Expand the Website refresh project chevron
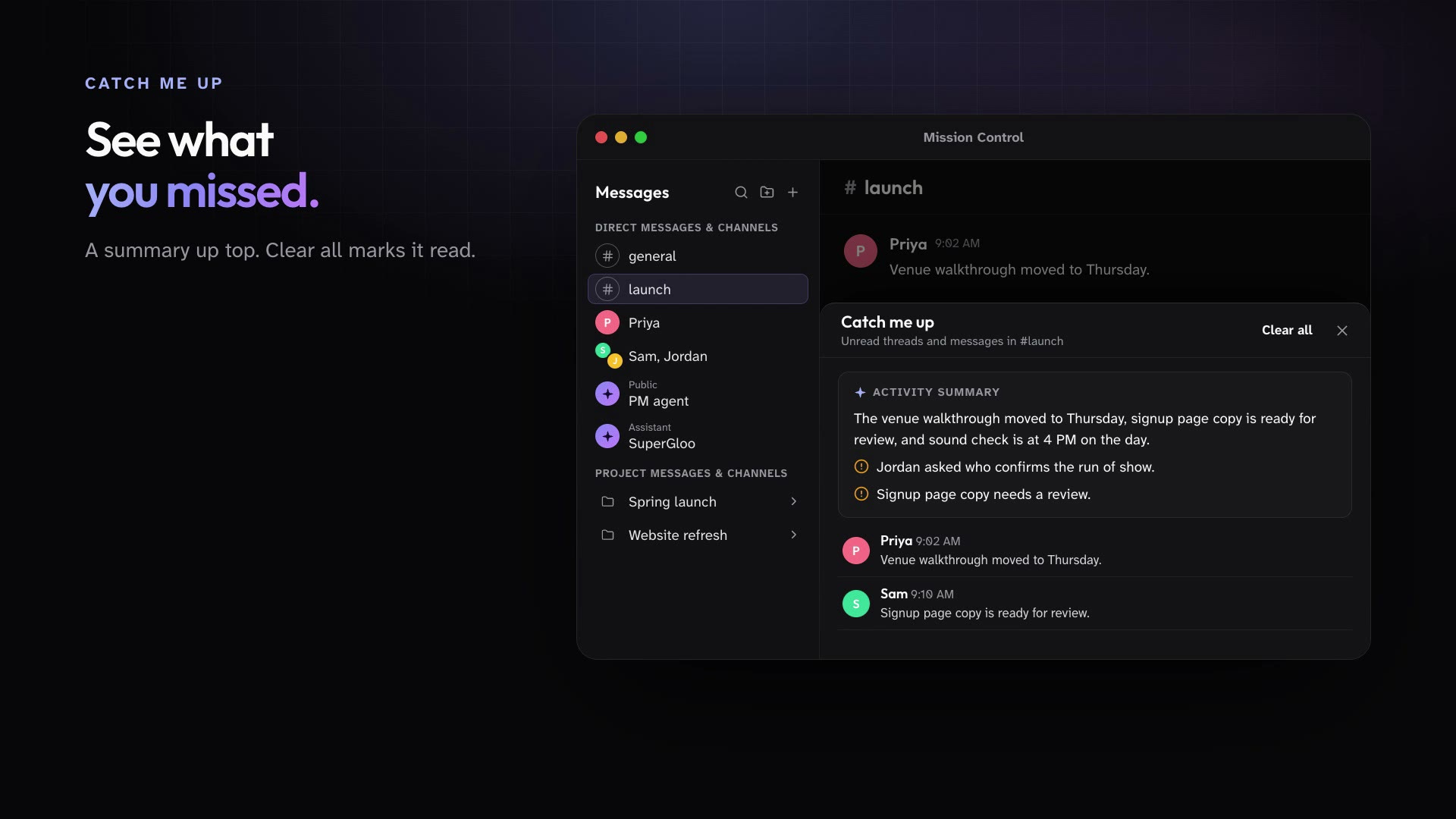1456x819 pixels. coord(794,535)
